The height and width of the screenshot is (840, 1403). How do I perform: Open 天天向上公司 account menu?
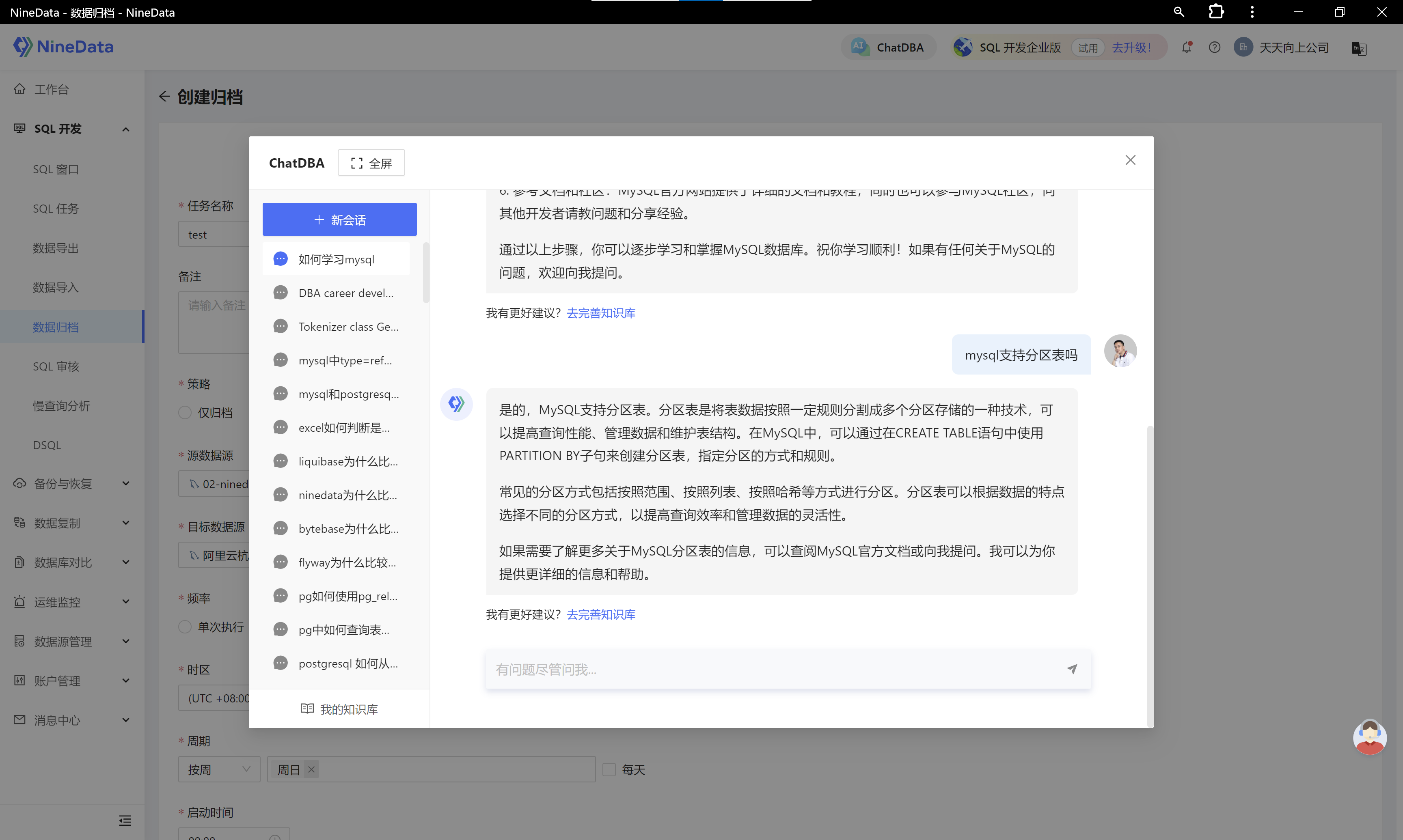tap(1281, 47)
